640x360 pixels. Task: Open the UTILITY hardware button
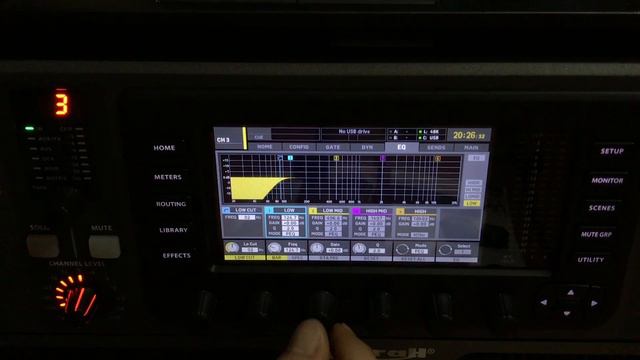click(591, 260)
